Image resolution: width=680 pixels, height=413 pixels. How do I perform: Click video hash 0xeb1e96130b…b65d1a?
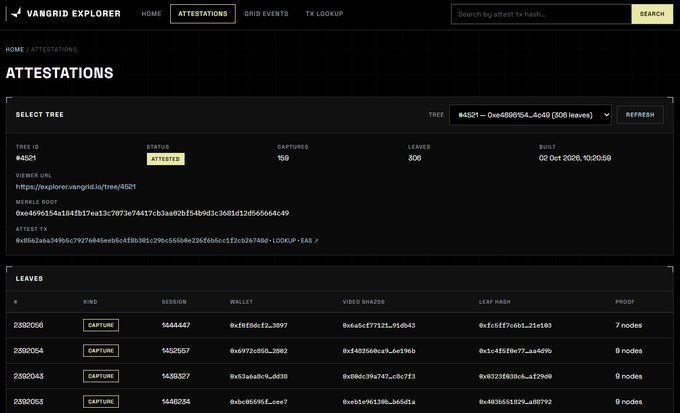379,402
